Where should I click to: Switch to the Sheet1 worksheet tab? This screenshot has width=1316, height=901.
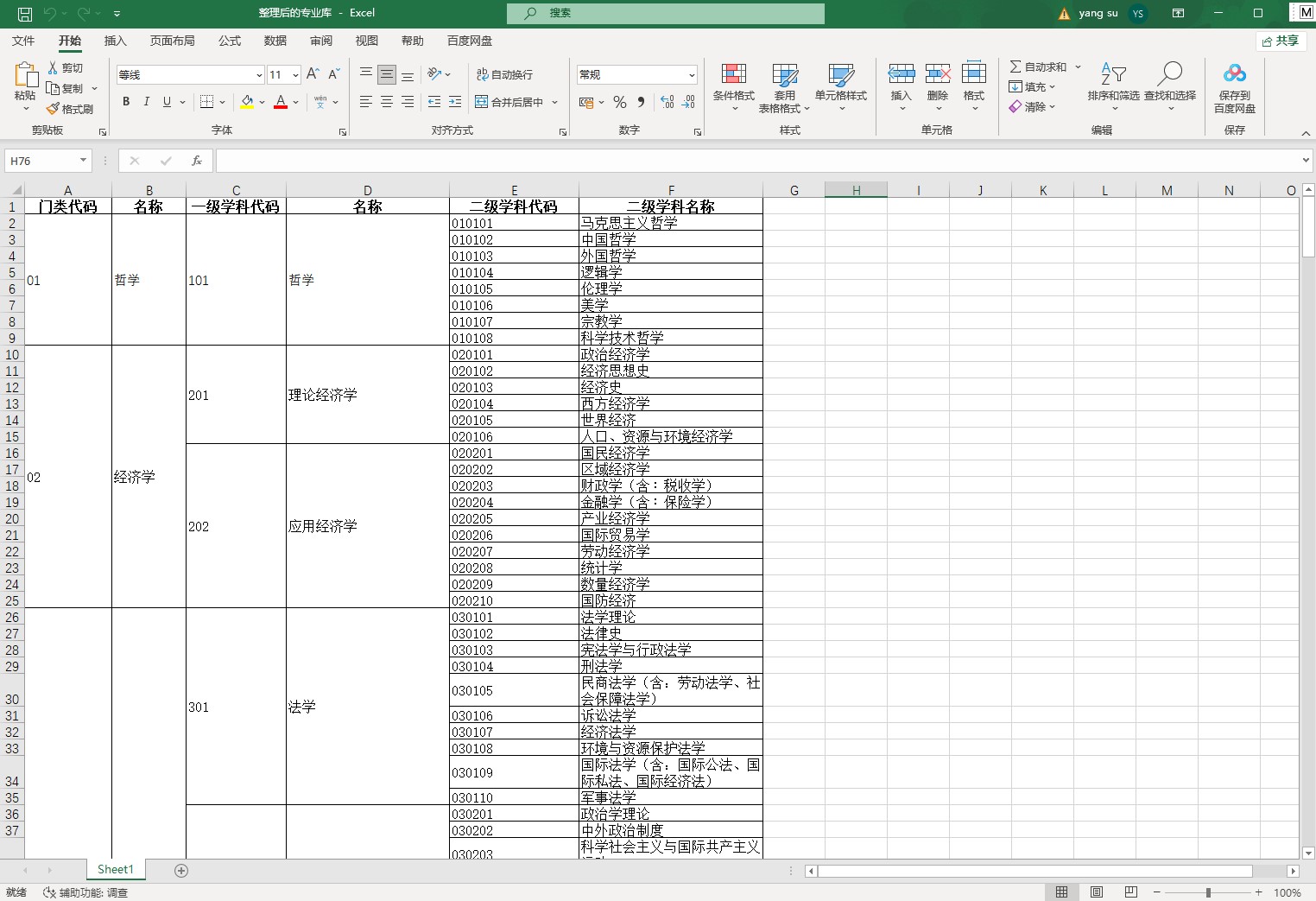tap(116, 870)
